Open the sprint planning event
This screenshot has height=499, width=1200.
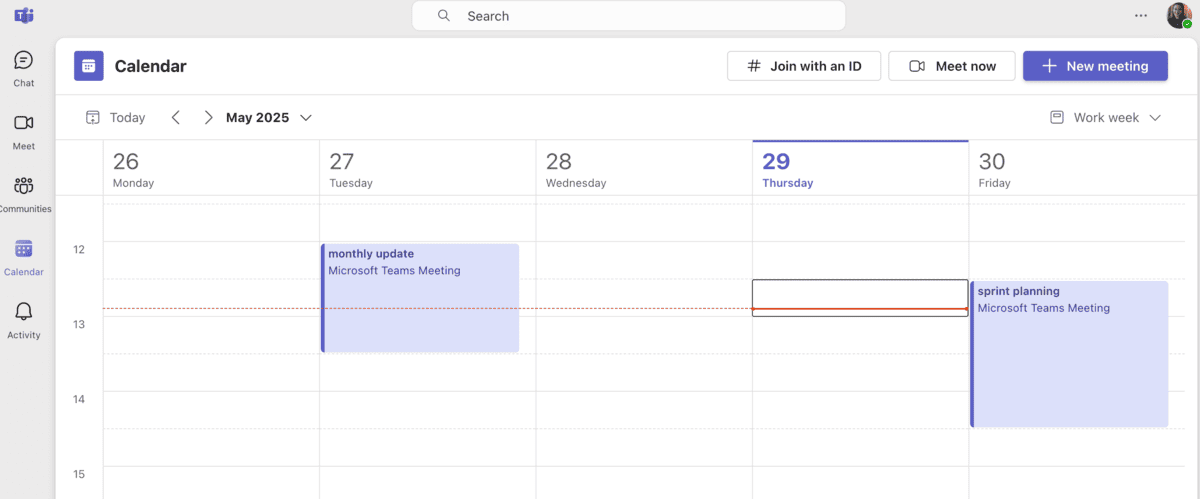1069,353
